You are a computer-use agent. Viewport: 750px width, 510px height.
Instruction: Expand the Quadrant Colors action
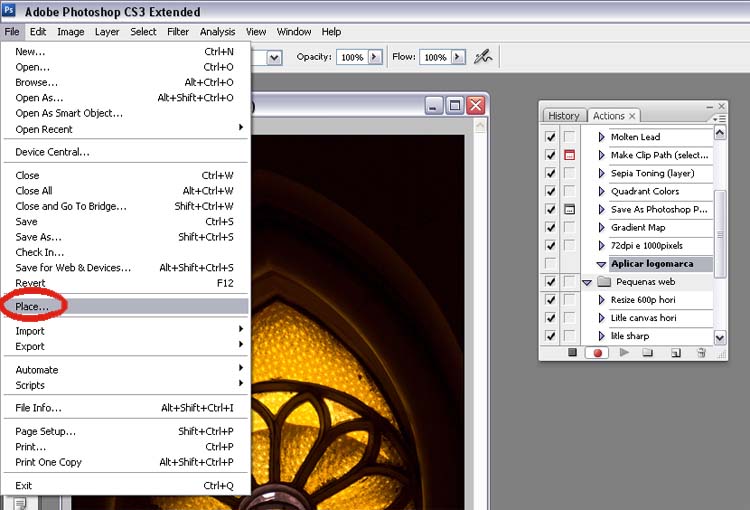pyautogui.click(x=601, y=191)
